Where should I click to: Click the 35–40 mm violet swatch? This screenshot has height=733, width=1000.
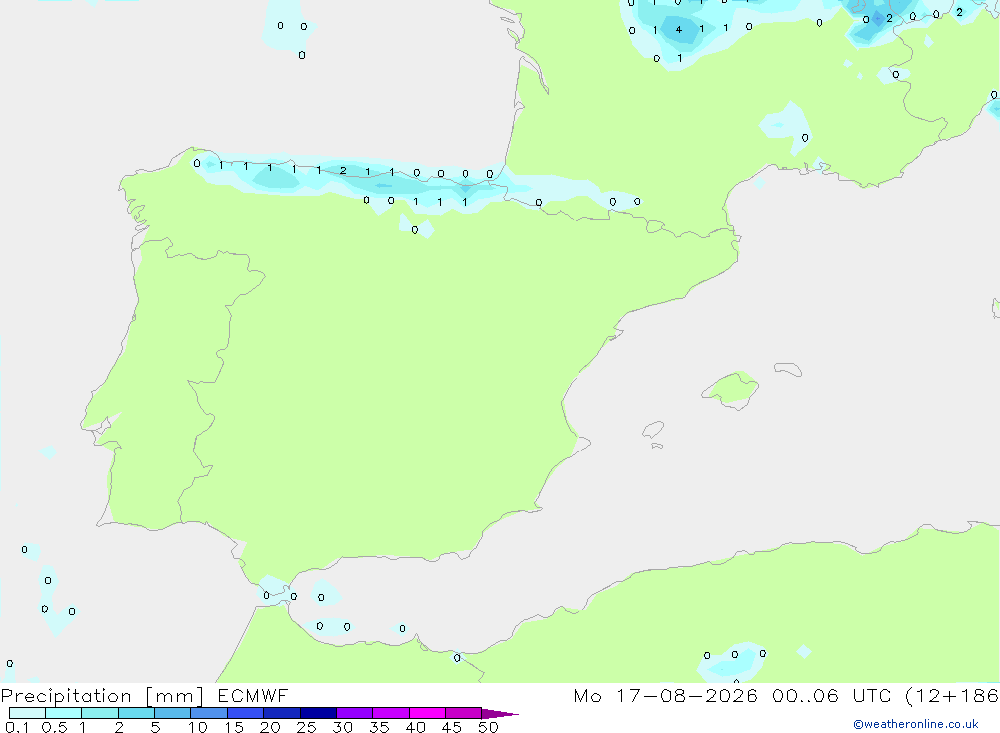[x=390, y=713]
